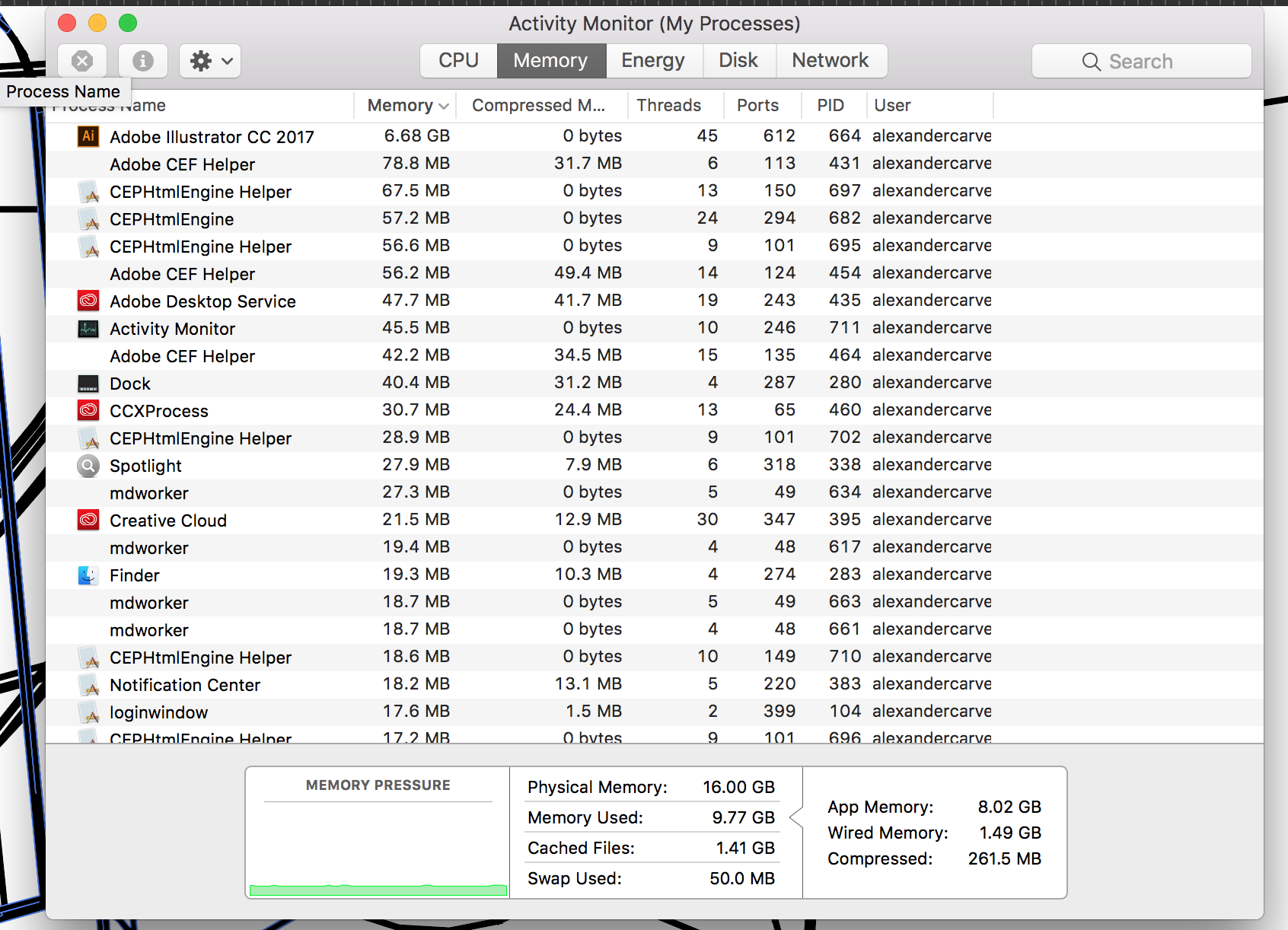1288x930 pixels.
Task: Click the Spotlight magnifier icon
Action: coord(88,465)
